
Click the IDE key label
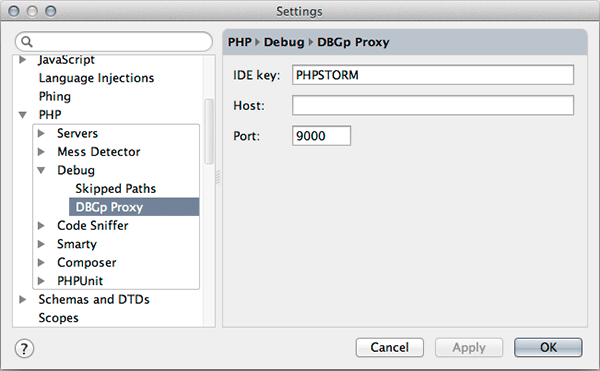coord(257,75)
